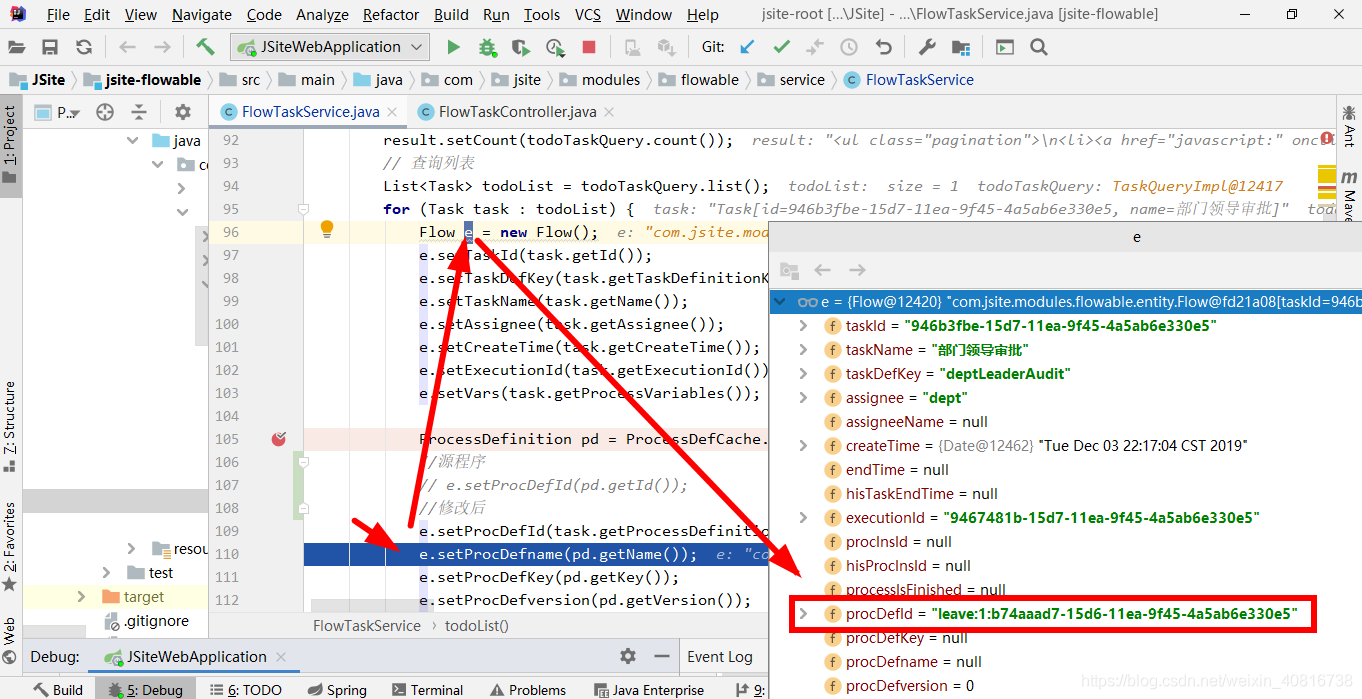Open the Navigate menu
The width and height of the screenshot is (1362, 699).
pyautogui.click(x=202, y=15)
